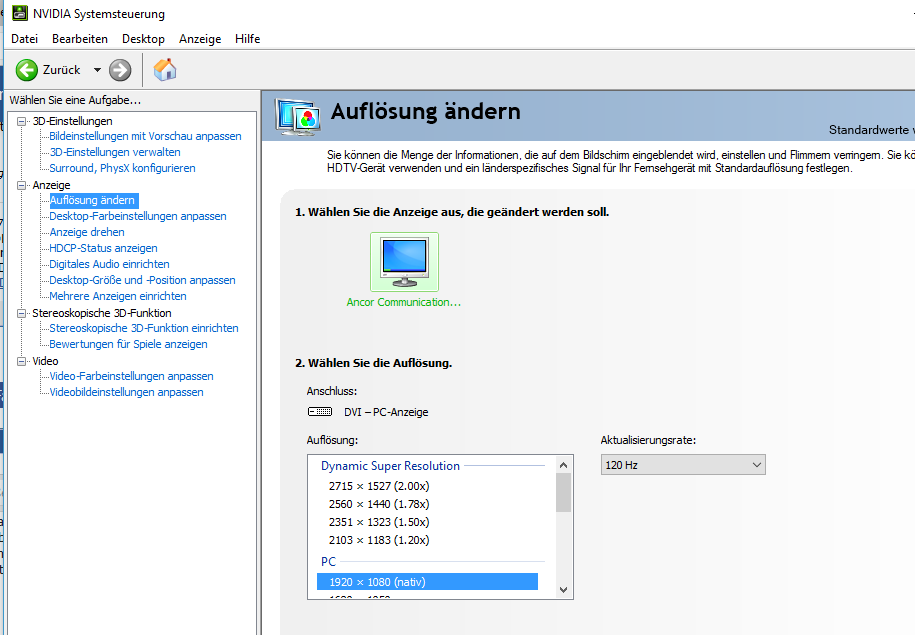This screenshot has height=635, width=915.
Task: Open the Anzeige menu
Action: [200, 39]
